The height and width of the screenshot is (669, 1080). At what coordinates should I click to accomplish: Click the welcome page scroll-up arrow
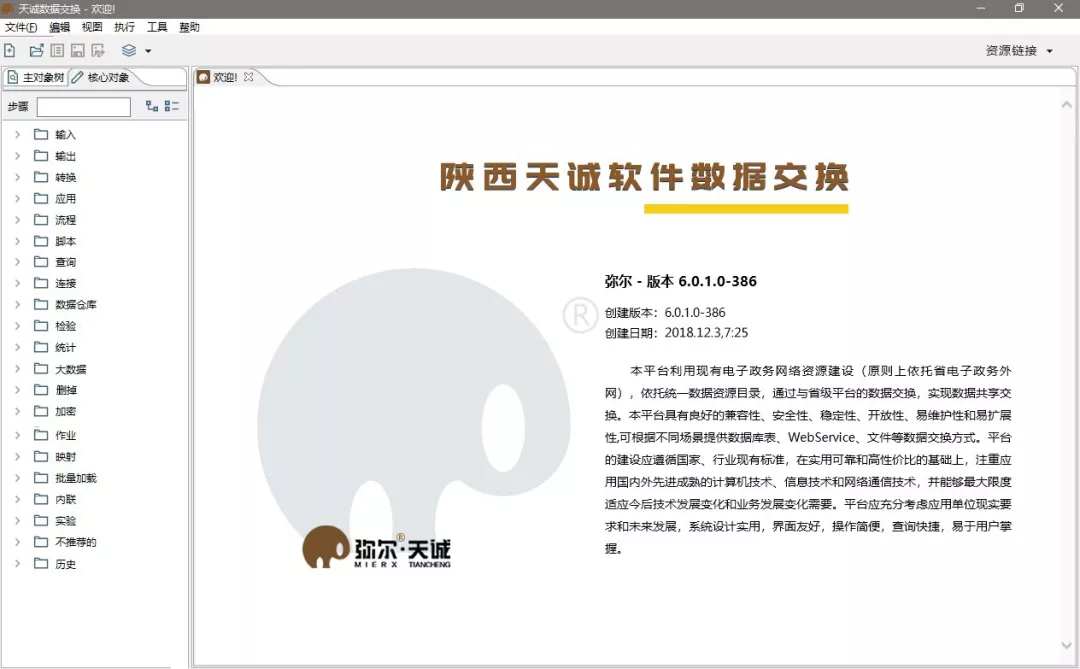(x=1066, y=105)
